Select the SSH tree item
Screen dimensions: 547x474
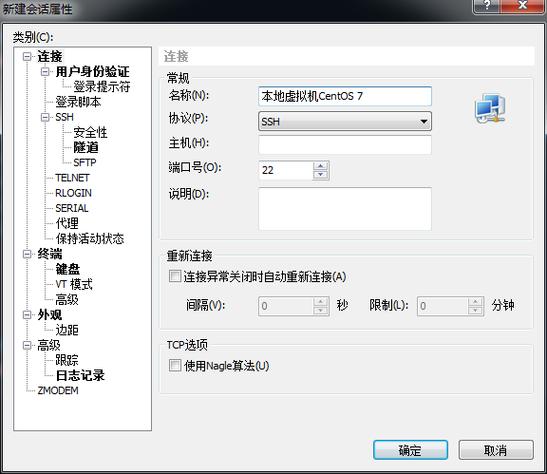[65, 117]
